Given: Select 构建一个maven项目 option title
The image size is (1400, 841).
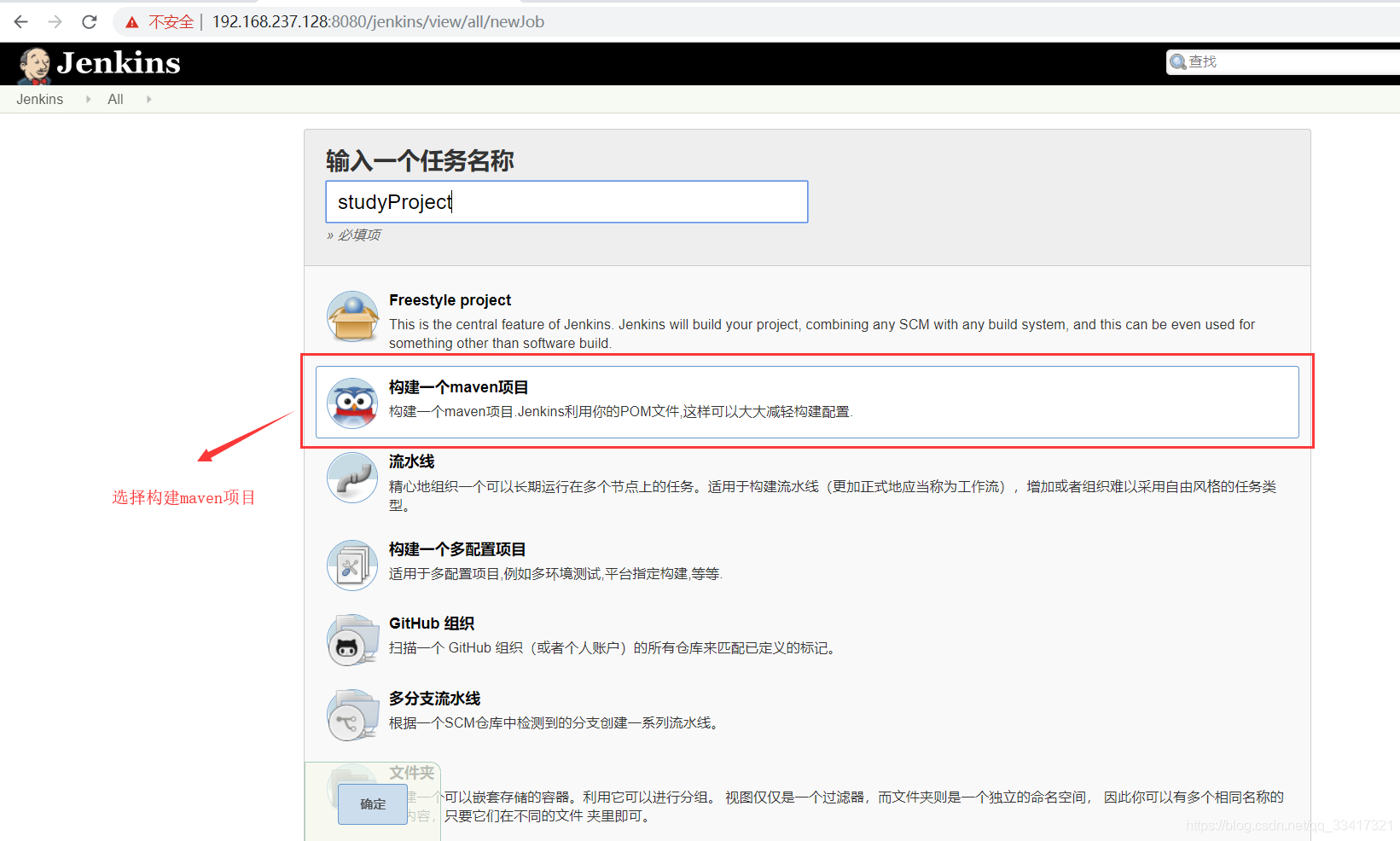Looking at the screenshot, I should coord(459,387).
